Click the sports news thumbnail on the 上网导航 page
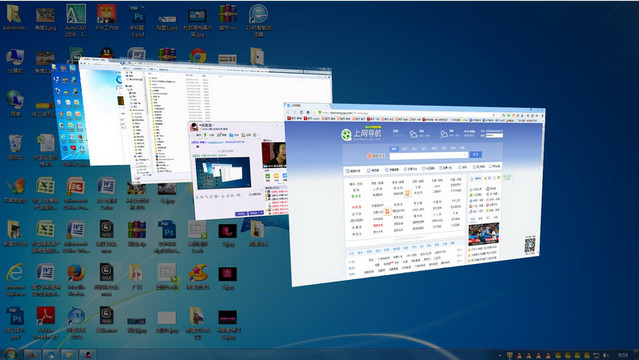 (x=483, y=233)
